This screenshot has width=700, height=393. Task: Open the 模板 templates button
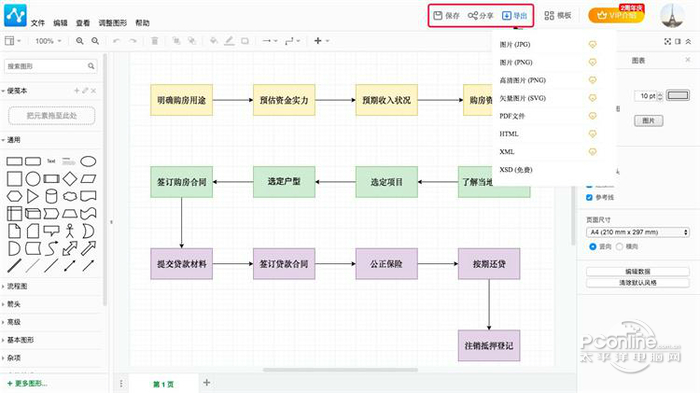(x=558, y=16)
